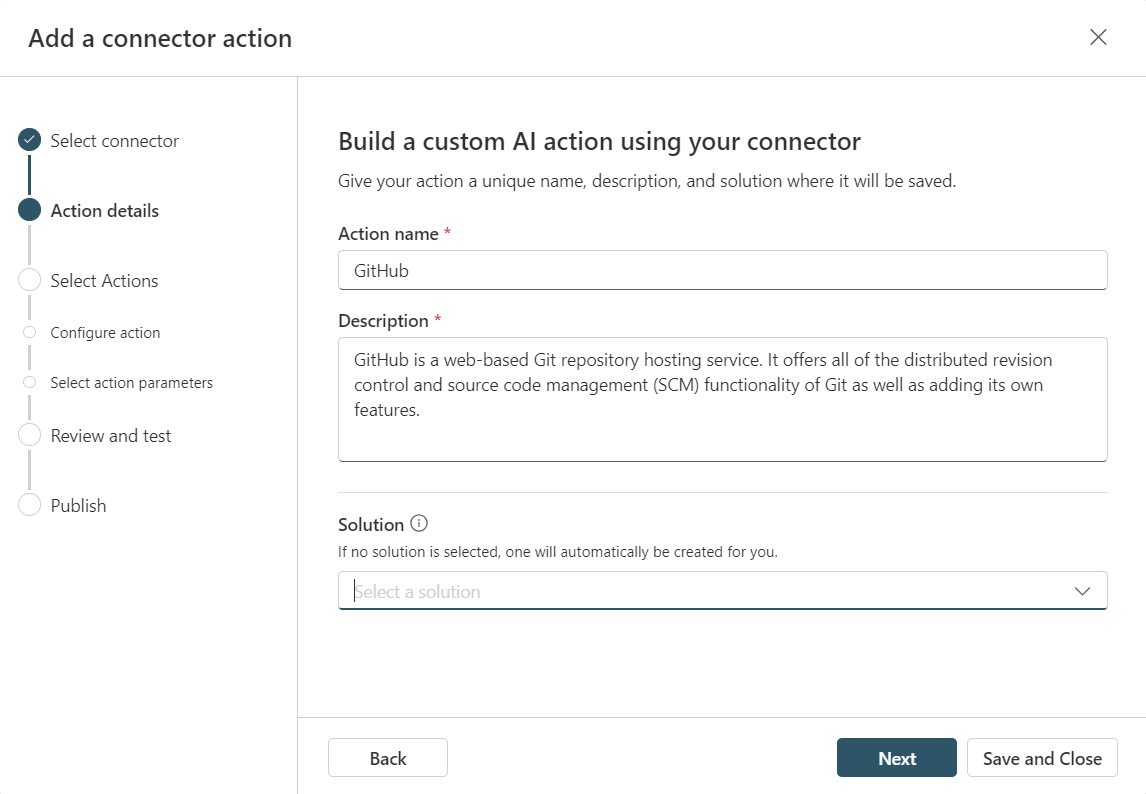Focus the Action name field containing GitHub
The image size is (1146, 794).
722,270
